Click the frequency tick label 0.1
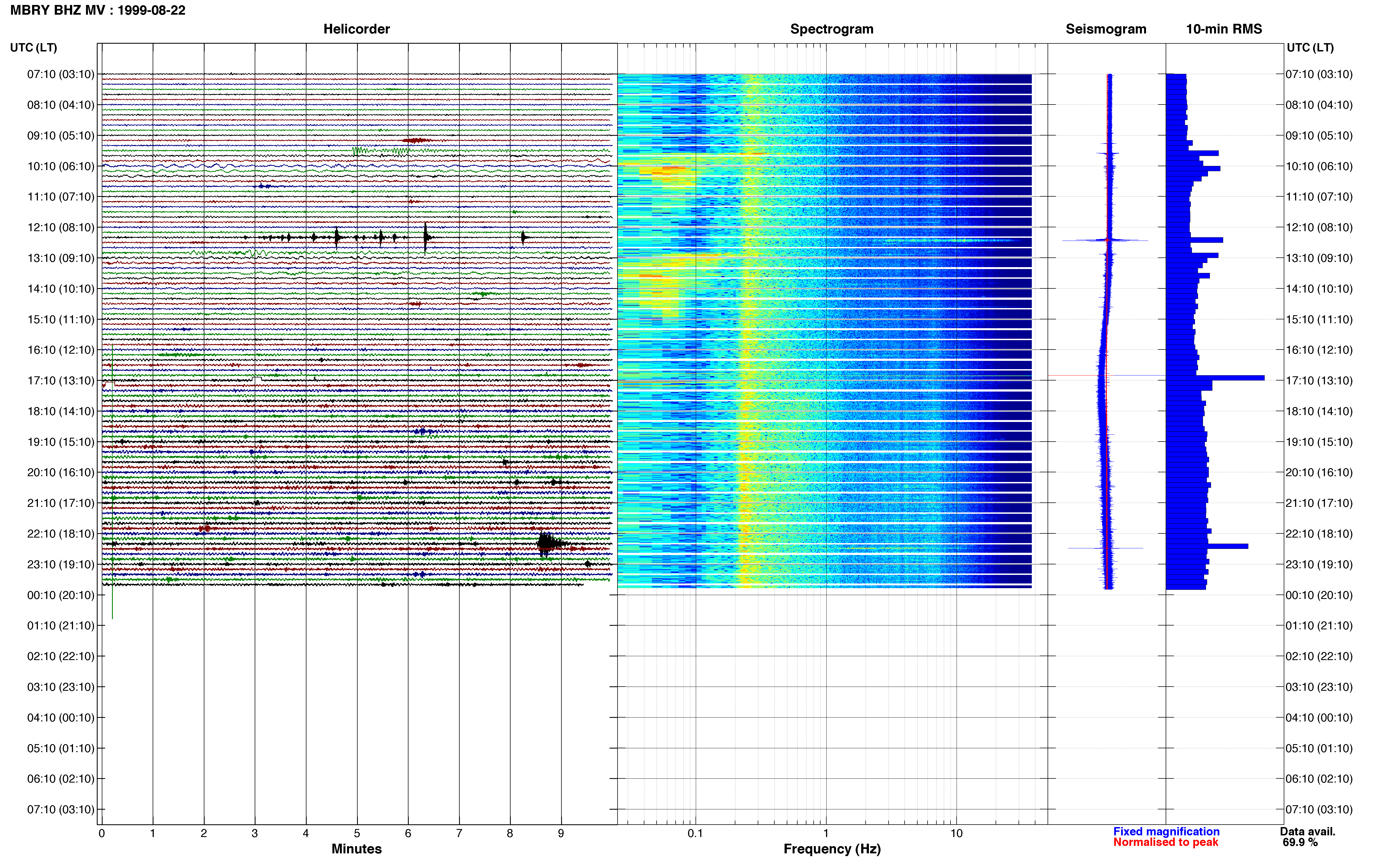This screenshot has height=868, width=1388. click(695, 833)
